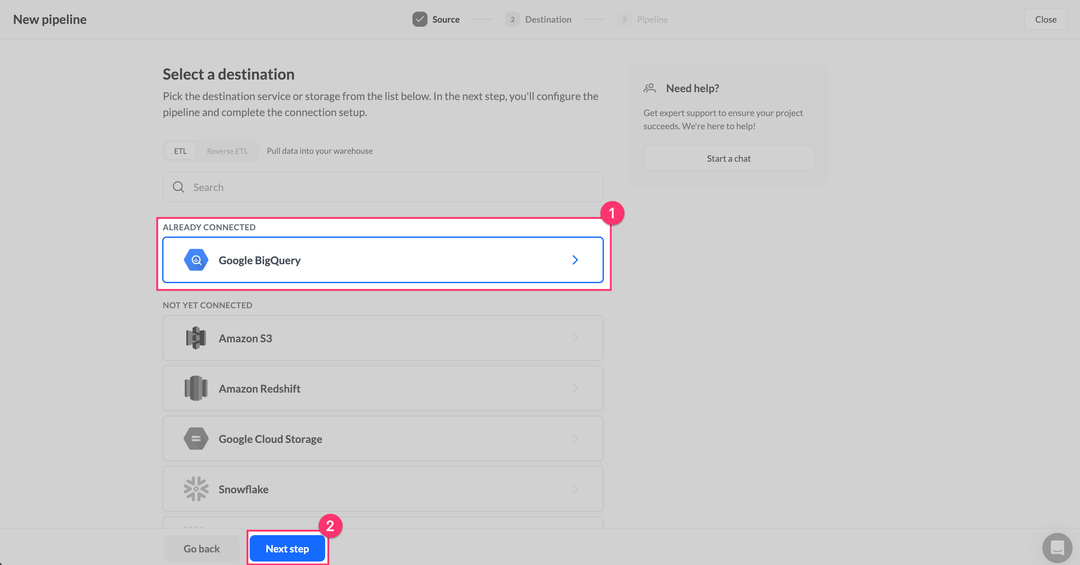
Task: Open Amazon S3 row chevron
Action: (575, 338)
